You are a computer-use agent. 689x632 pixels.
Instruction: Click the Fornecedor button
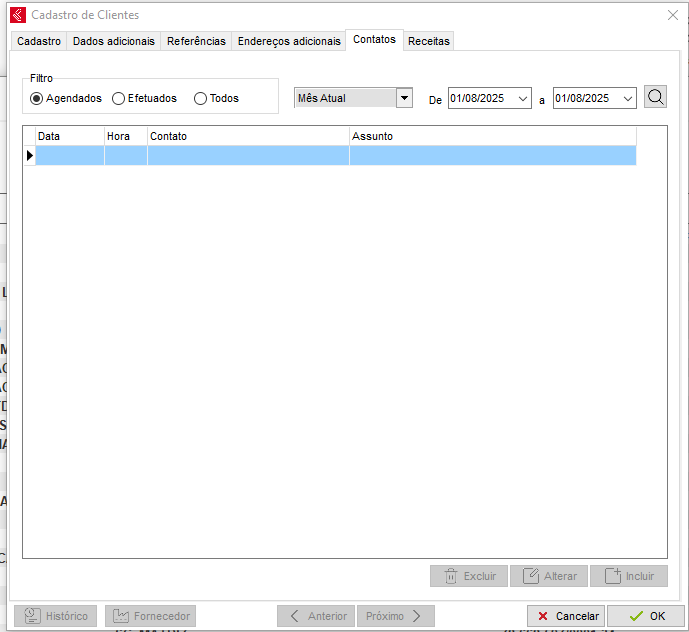150,616
